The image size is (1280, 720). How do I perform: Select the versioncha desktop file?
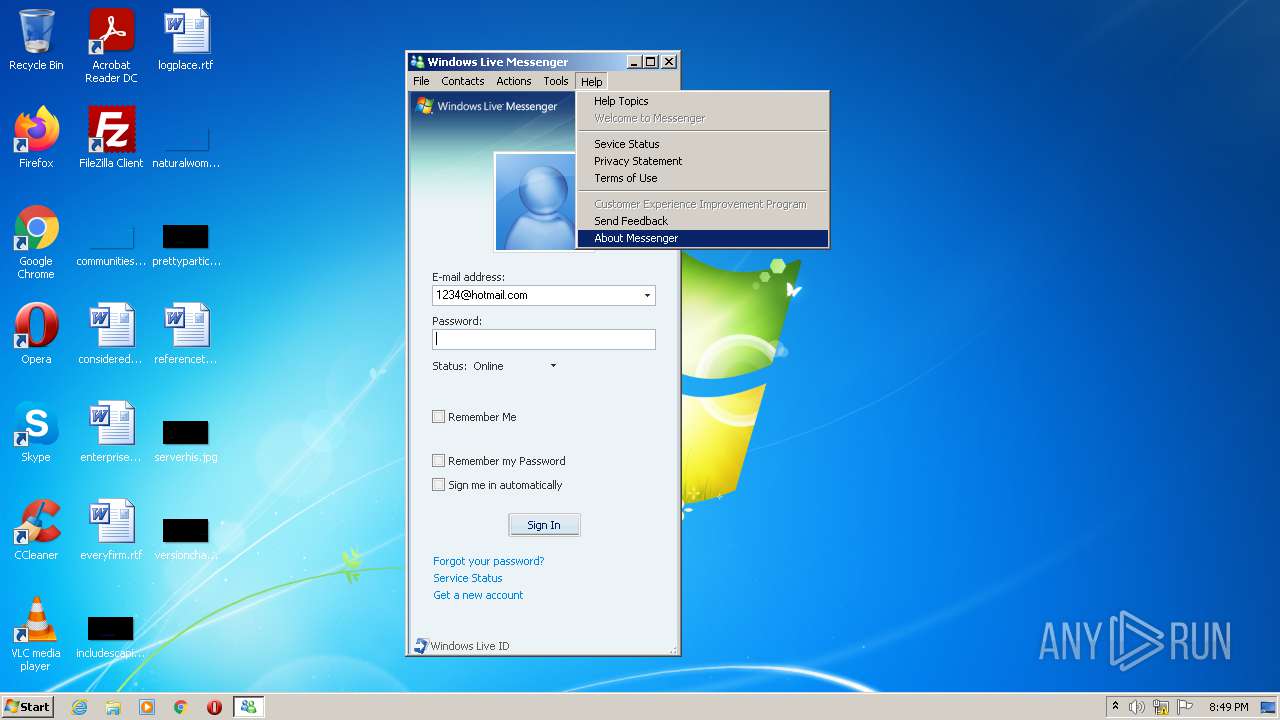coord(186,539)
